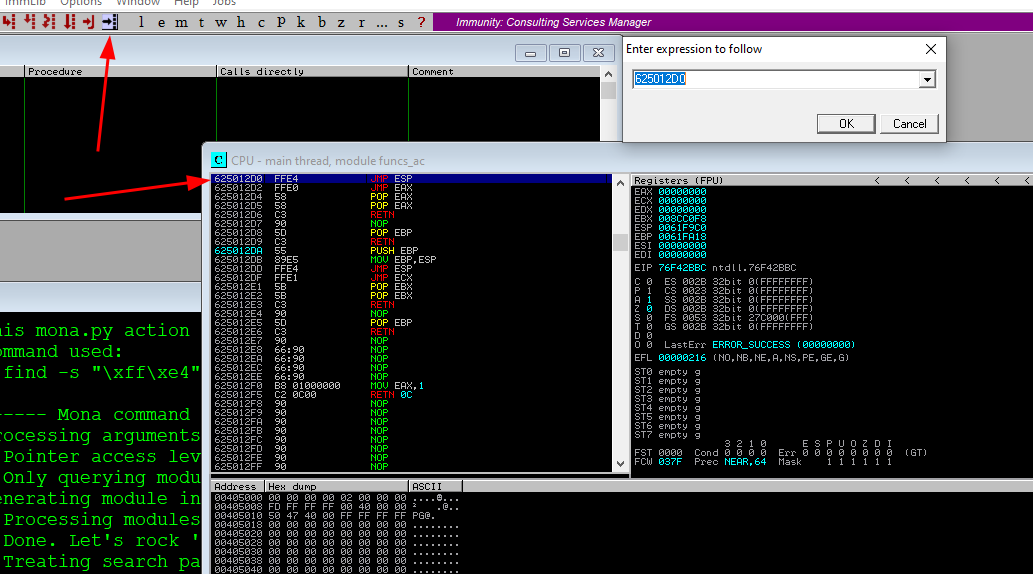The width and height of the screenshot is (1033, 574).
Task: Open the Window menu
Action: click(x=138, y=3)
